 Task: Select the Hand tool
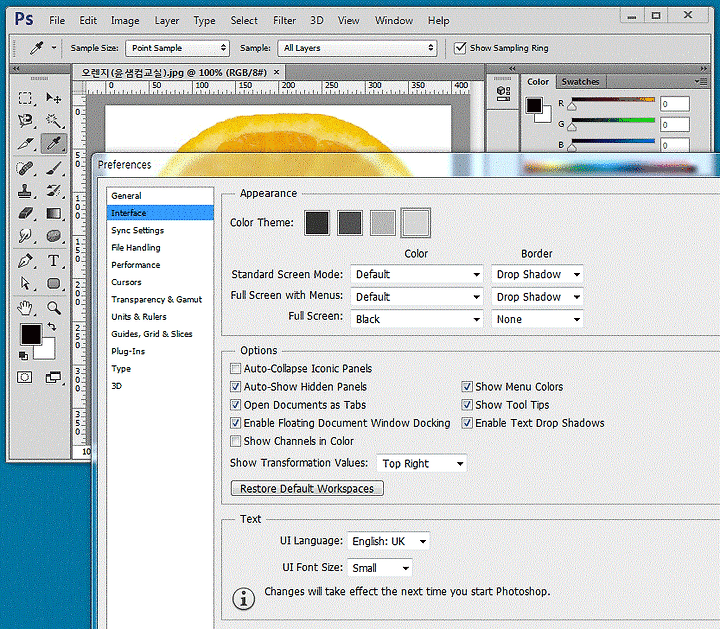coord(25,308)
